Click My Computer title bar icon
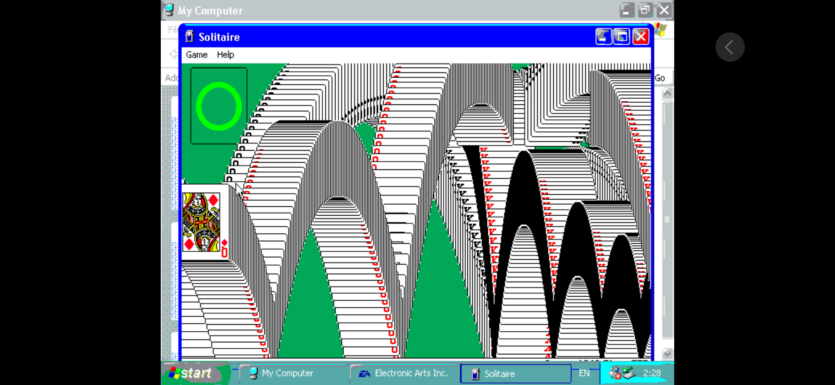The width and height of the screenshot is (835, 385). [169, 10]
